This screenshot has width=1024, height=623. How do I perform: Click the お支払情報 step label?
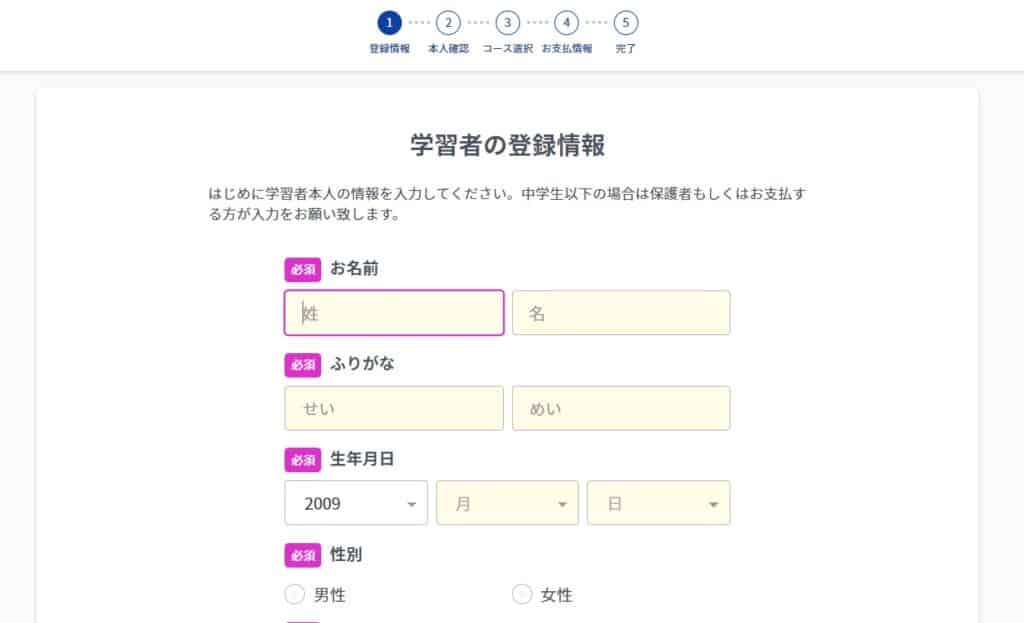[x=567, y=48]
